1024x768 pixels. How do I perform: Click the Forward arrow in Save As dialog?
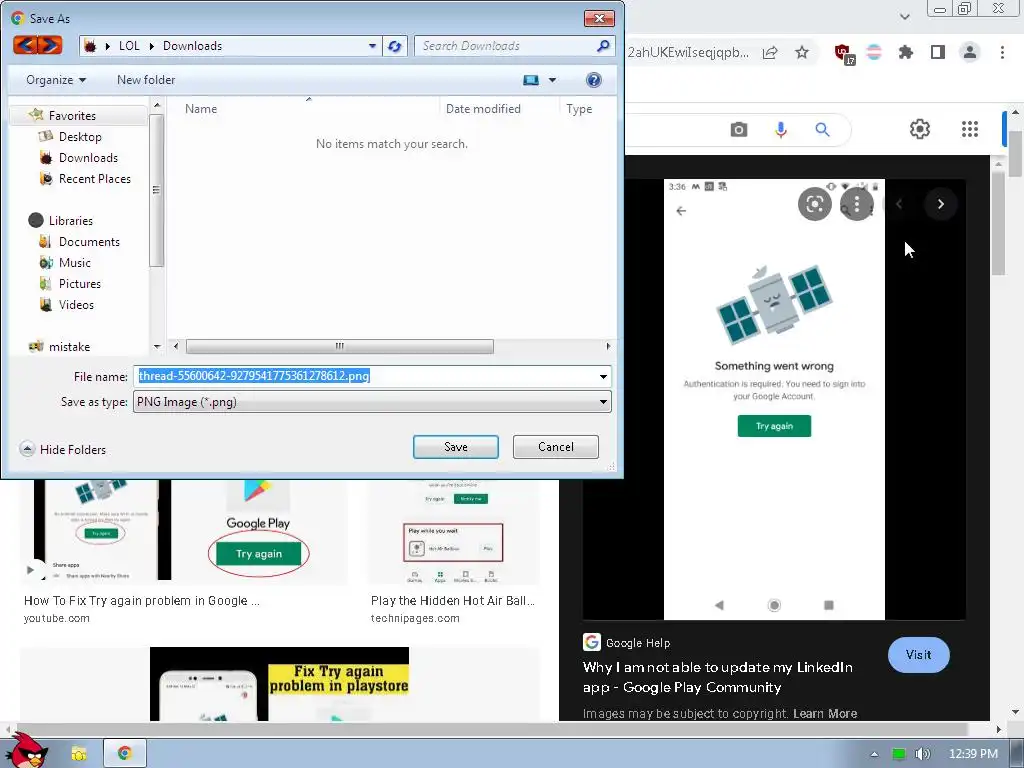coord(50,45)
